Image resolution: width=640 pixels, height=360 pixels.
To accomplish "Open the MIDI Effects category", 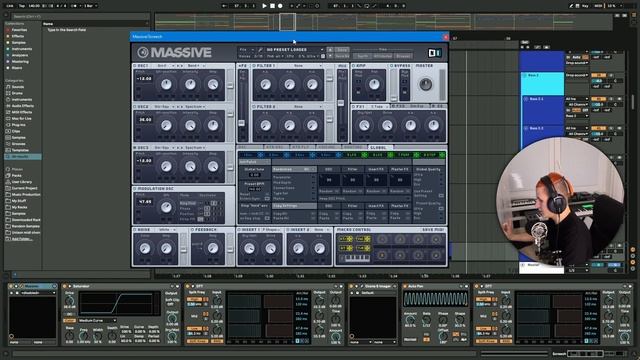I will 22,112.
